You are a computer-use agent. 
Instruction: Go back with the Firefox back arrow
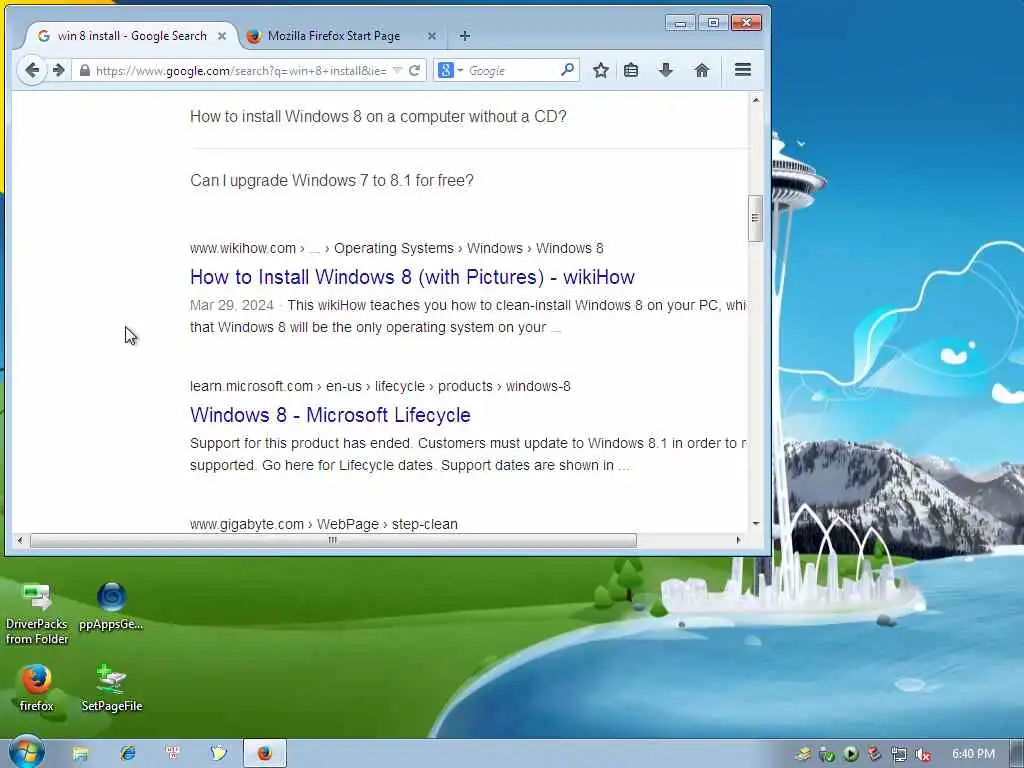coord(31,70)
